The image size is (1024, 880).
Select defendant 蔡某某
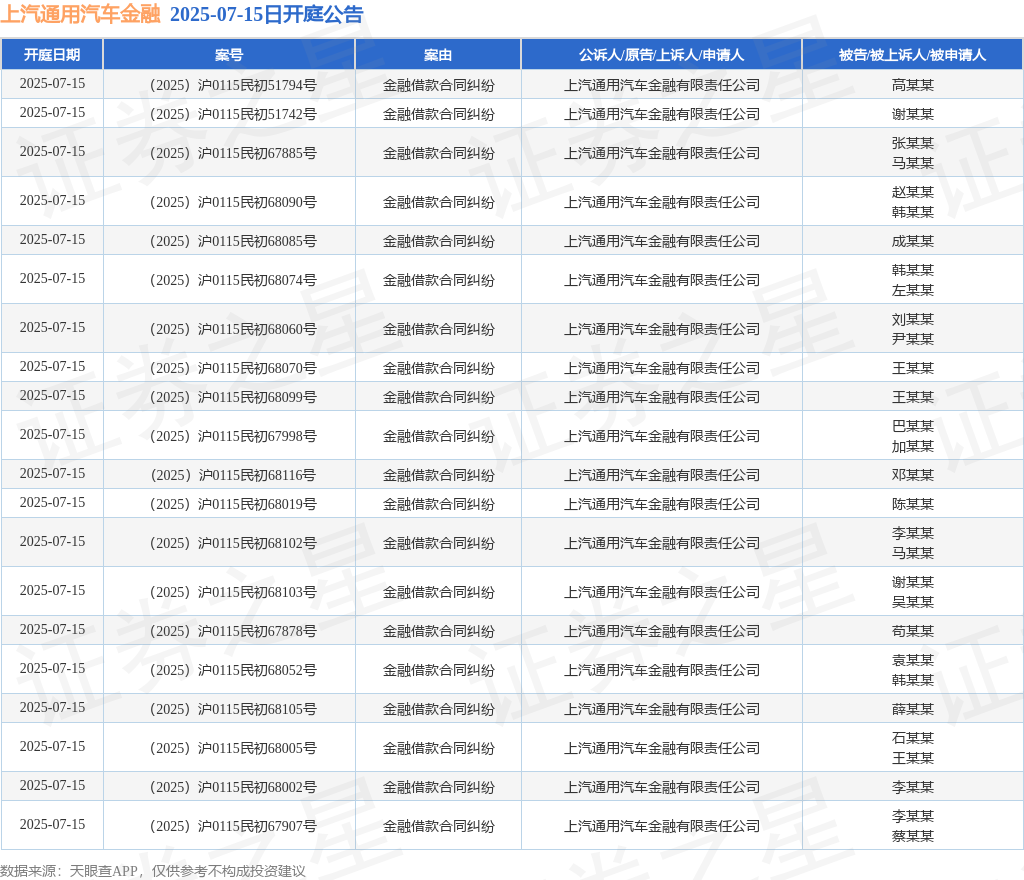pyautogui.click(x=913, y=836)
